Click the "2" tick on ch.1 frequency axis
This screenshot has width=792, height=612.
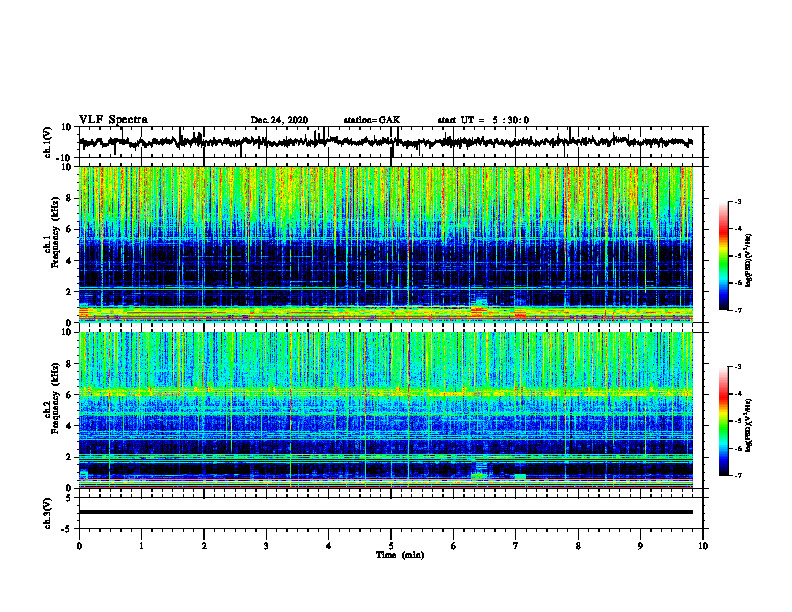(68, 292)
